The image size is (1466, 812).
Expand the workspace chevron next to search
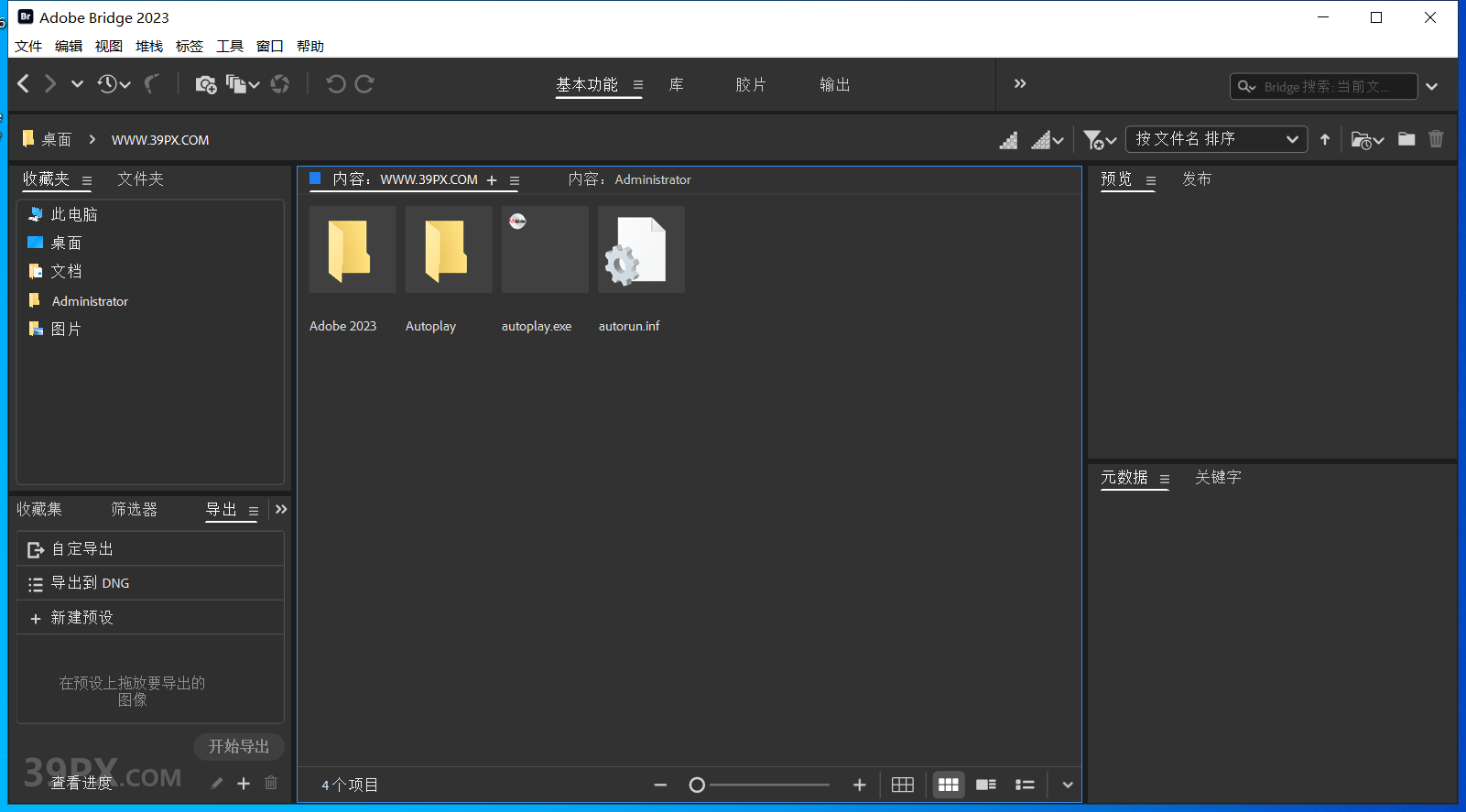(x=1432, y=86)
